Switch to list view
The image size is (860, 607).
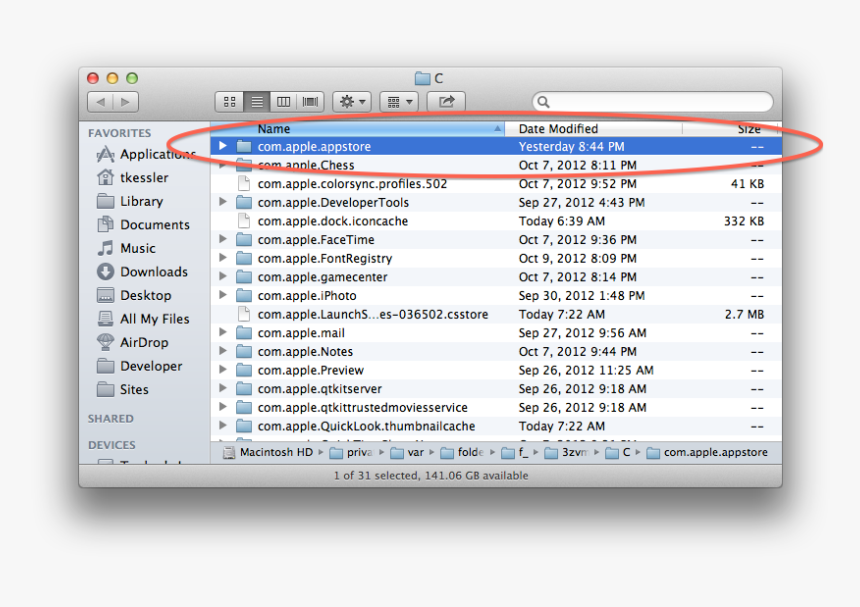click(257, 102)
